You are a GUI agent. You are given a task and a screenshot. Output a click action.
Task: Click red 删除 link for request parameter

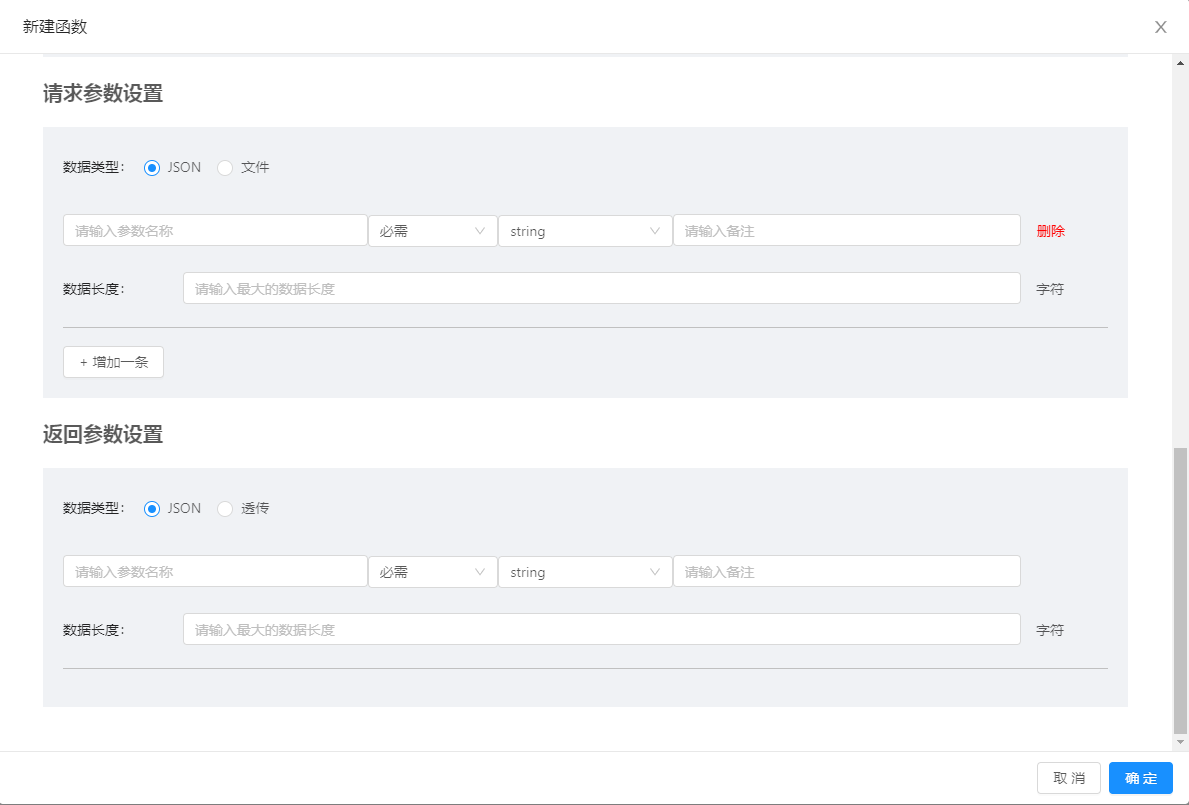tap(1050, 231)
